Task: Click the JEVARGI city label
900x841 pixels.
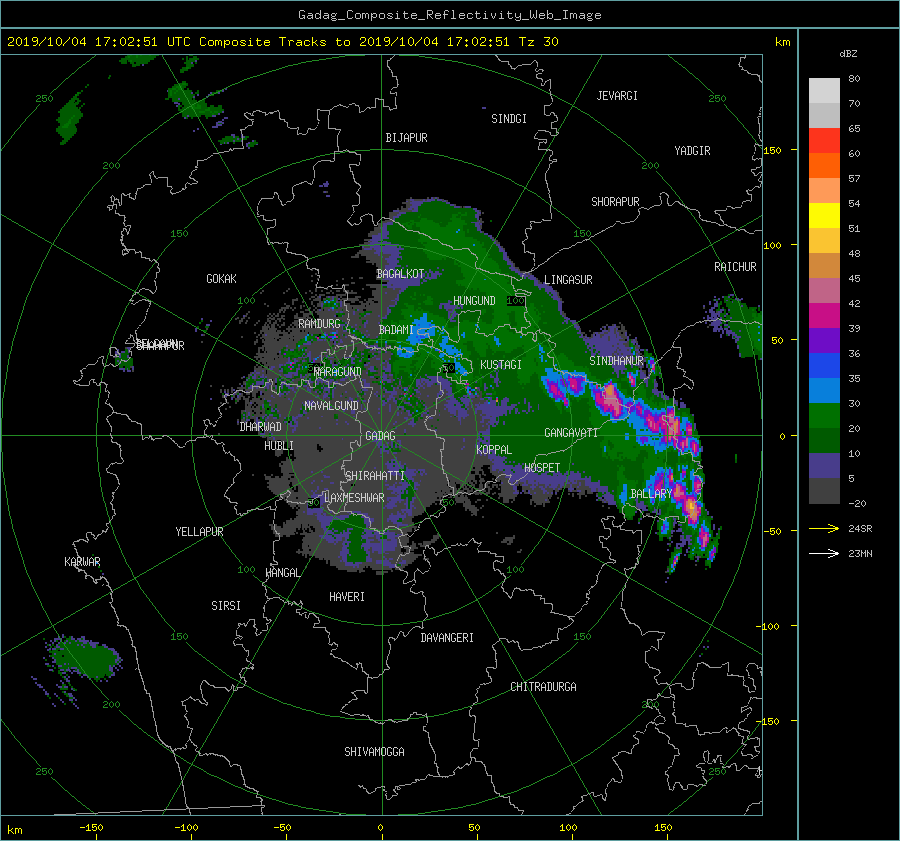Action: (617, 96)
